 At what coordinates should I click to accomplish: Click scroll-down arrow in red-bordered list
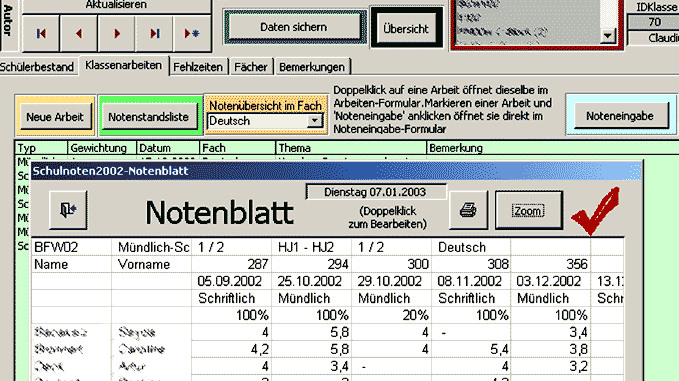click(x=608, y=36)
